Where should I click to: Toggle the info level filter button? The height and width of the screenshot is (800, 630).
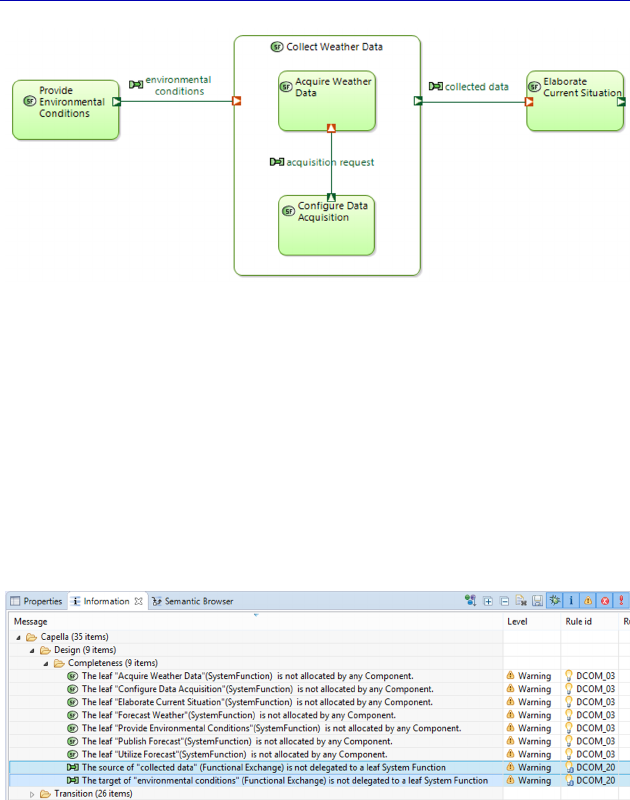coord(571,601)
